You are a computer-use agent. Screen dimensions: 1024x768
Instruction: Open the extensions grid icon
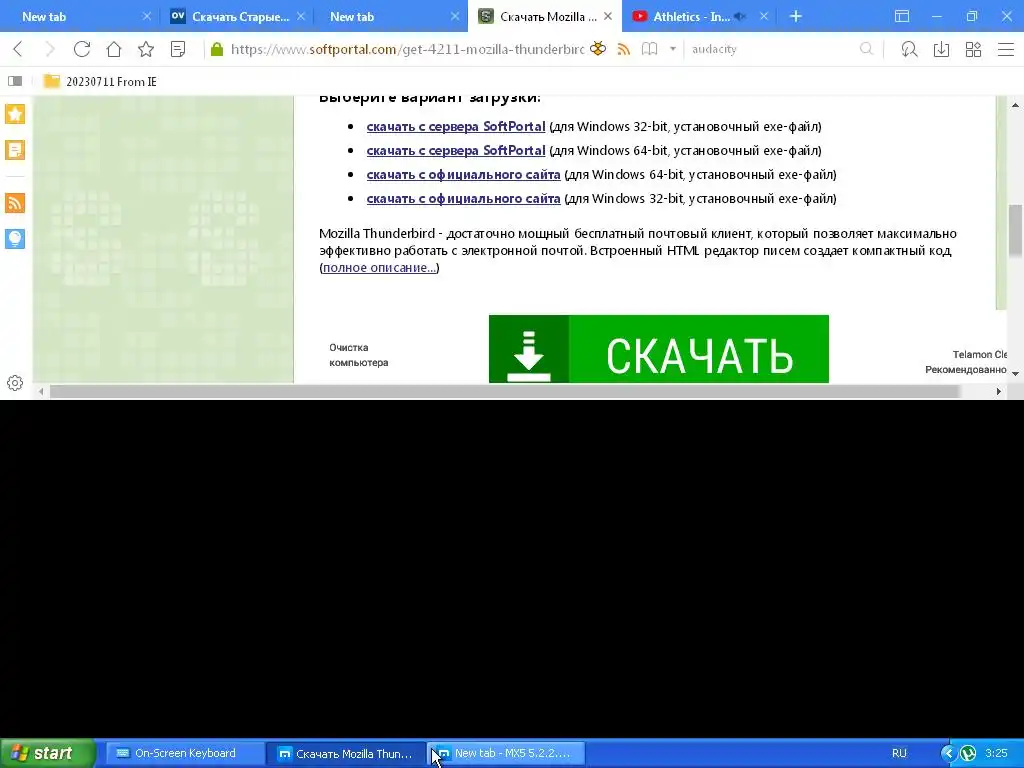click(x=973, y=49)
